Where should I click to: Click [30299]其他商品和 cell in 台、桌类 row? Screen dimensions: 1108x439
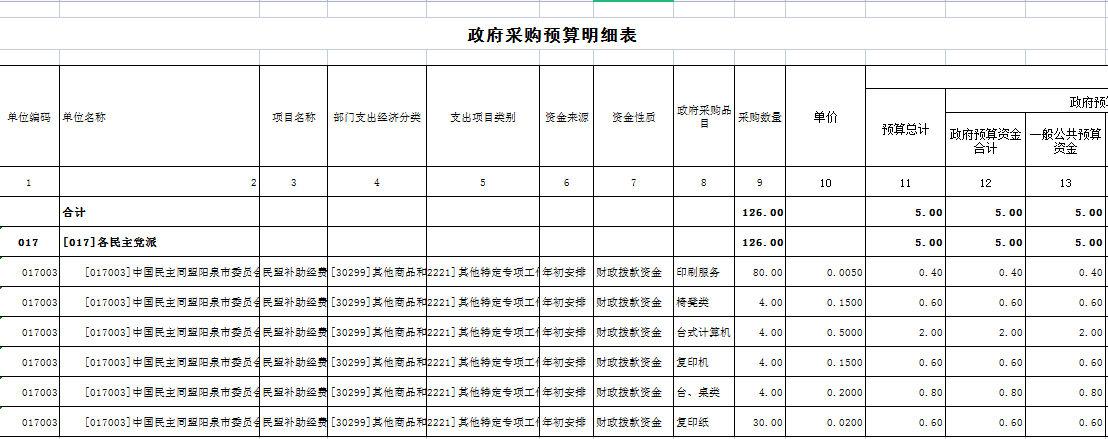click(x=377, y=392)
